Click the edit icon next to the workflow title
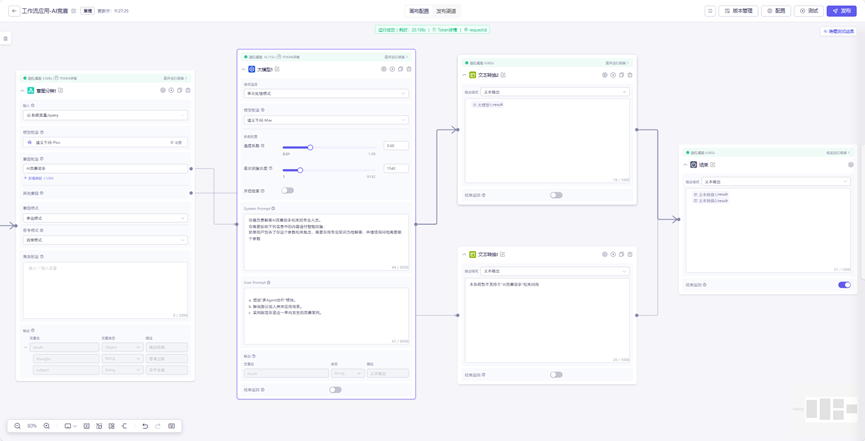This screenshot has width=865, height=441. 74,11
